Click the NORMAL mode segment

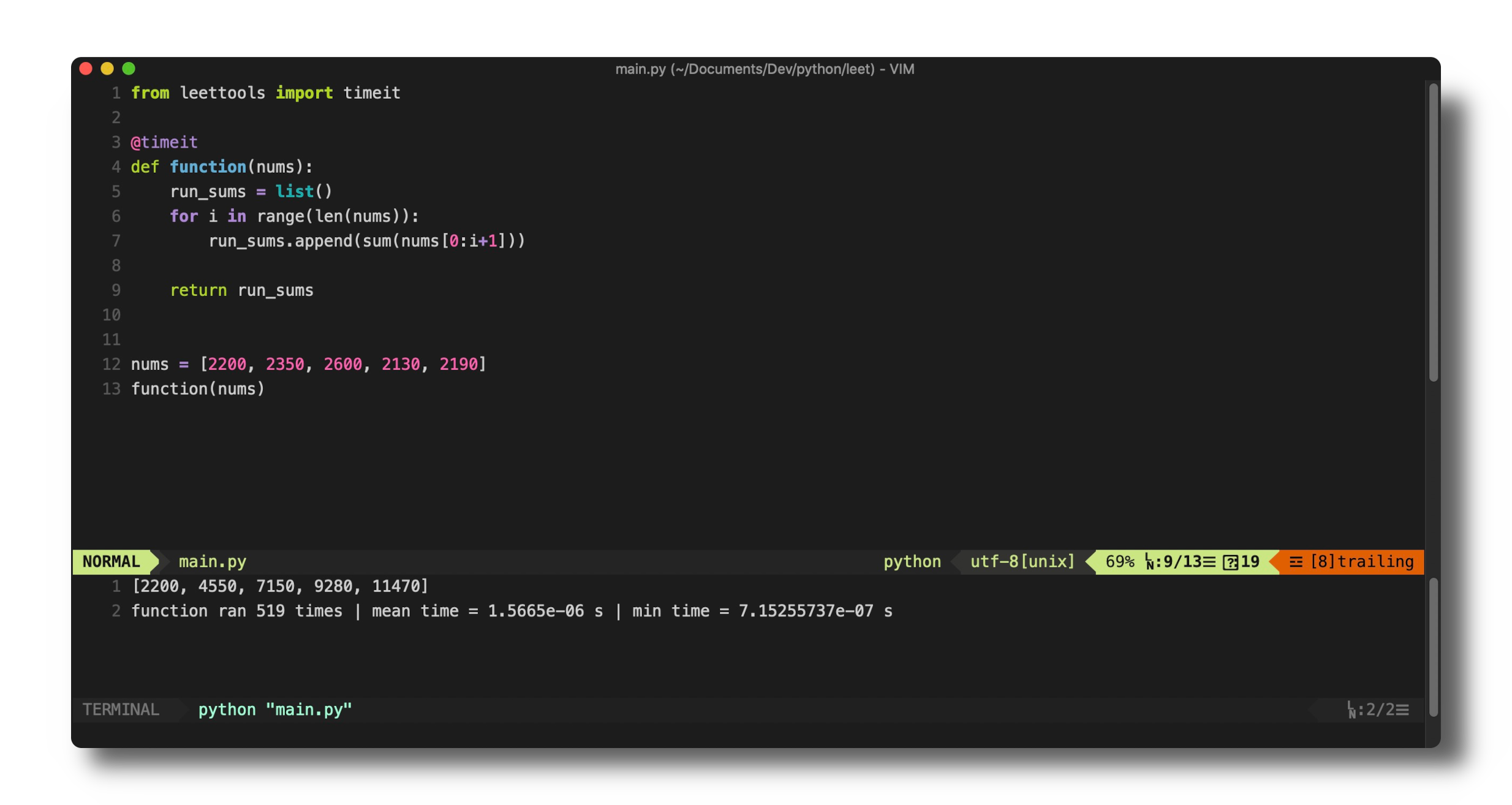[110, 561]
